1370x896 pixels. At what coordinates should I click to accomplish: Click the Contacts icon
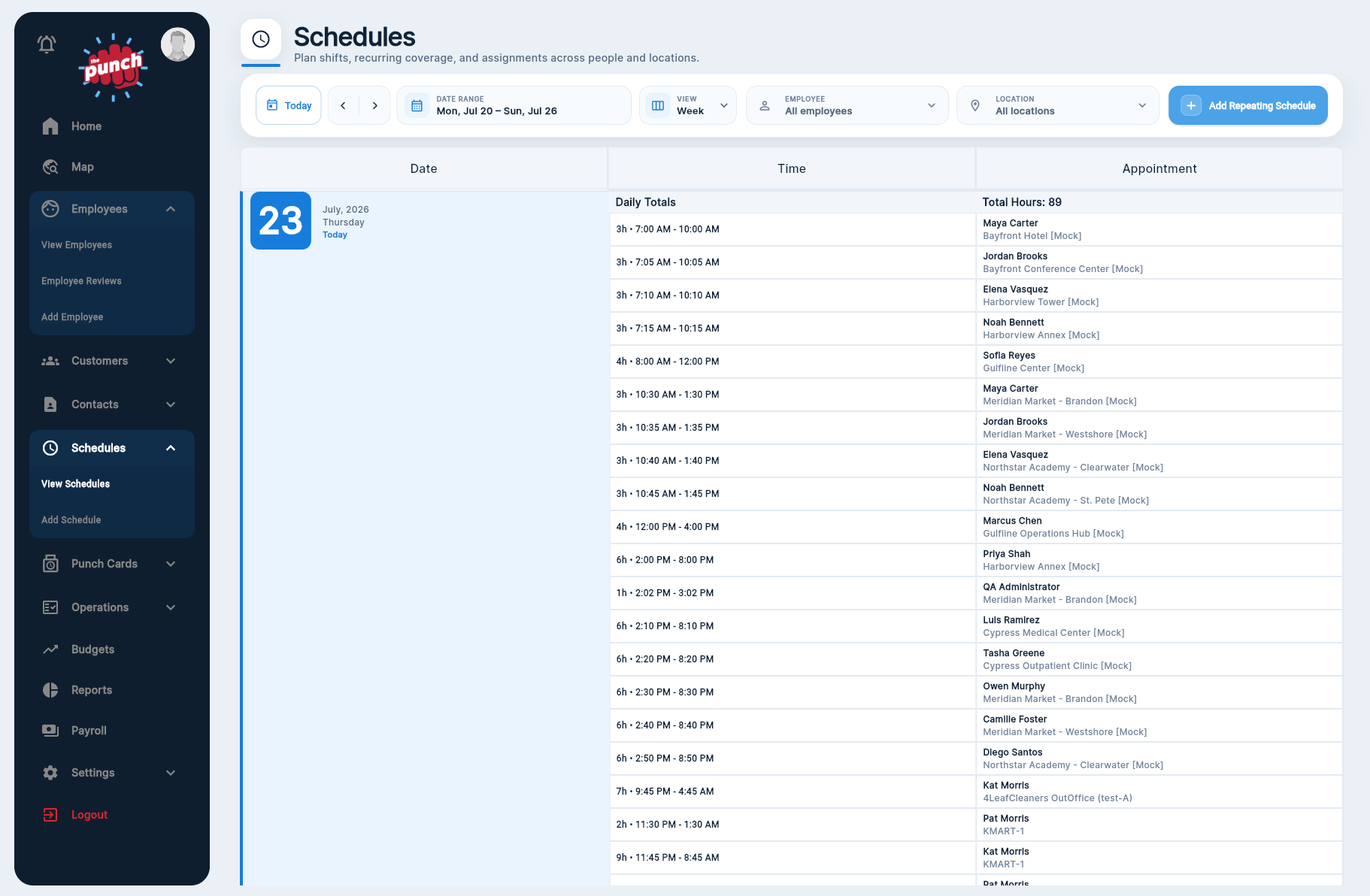pos(50,404)
